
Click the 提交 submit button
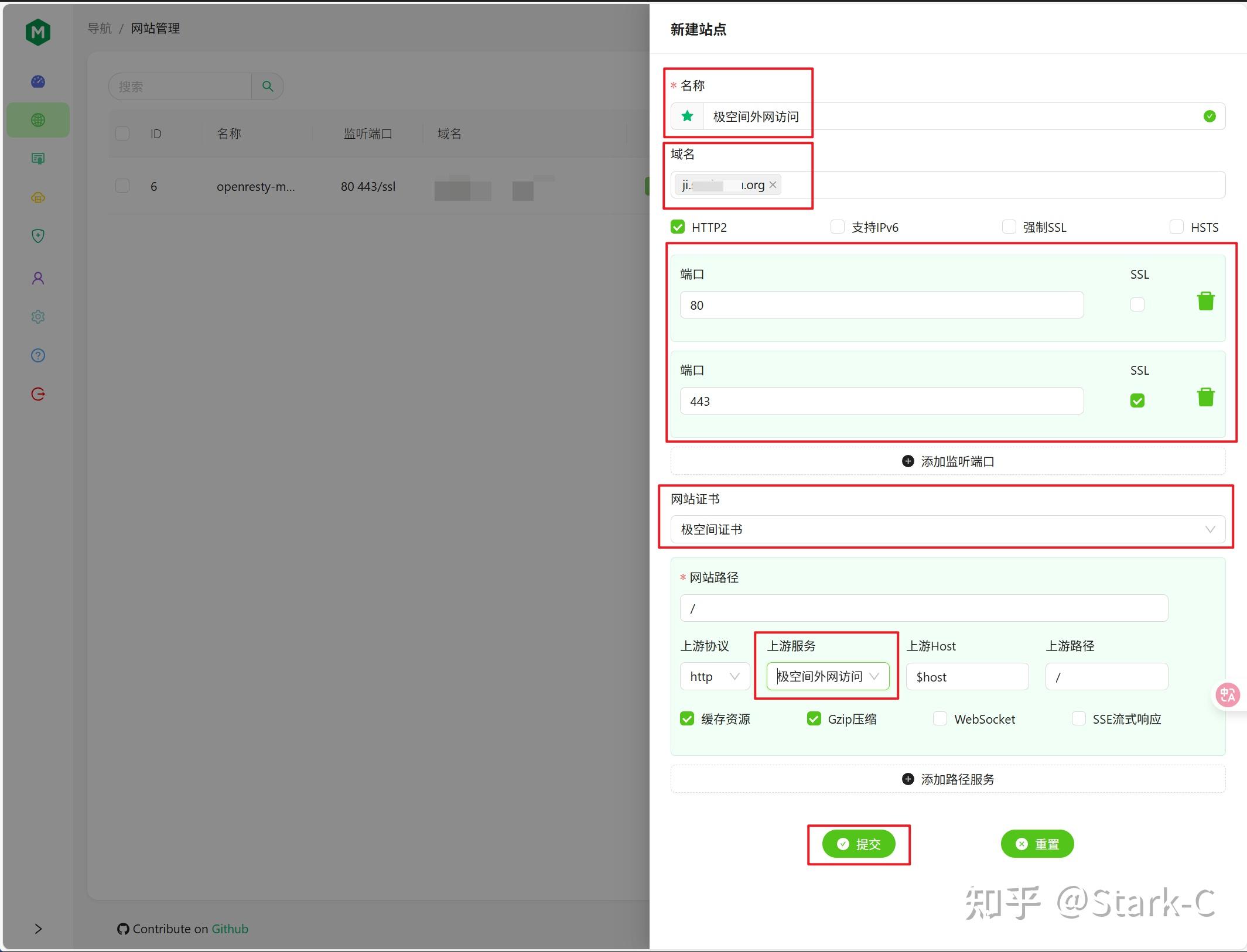(859, 844)
